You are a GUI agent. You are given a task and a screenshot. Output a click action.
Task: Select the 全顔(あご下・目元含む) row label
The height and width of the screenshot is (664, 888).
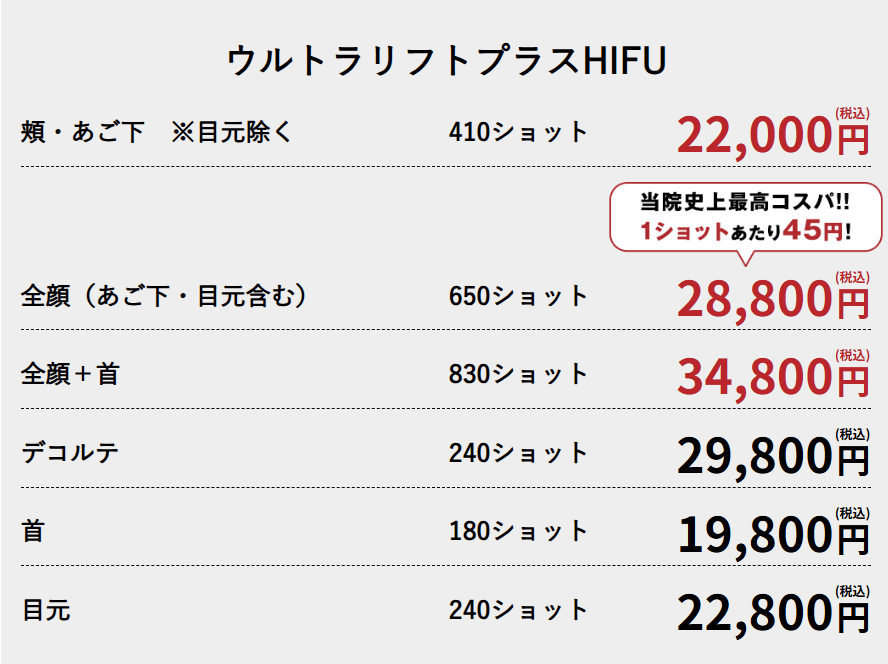point(164,296)
